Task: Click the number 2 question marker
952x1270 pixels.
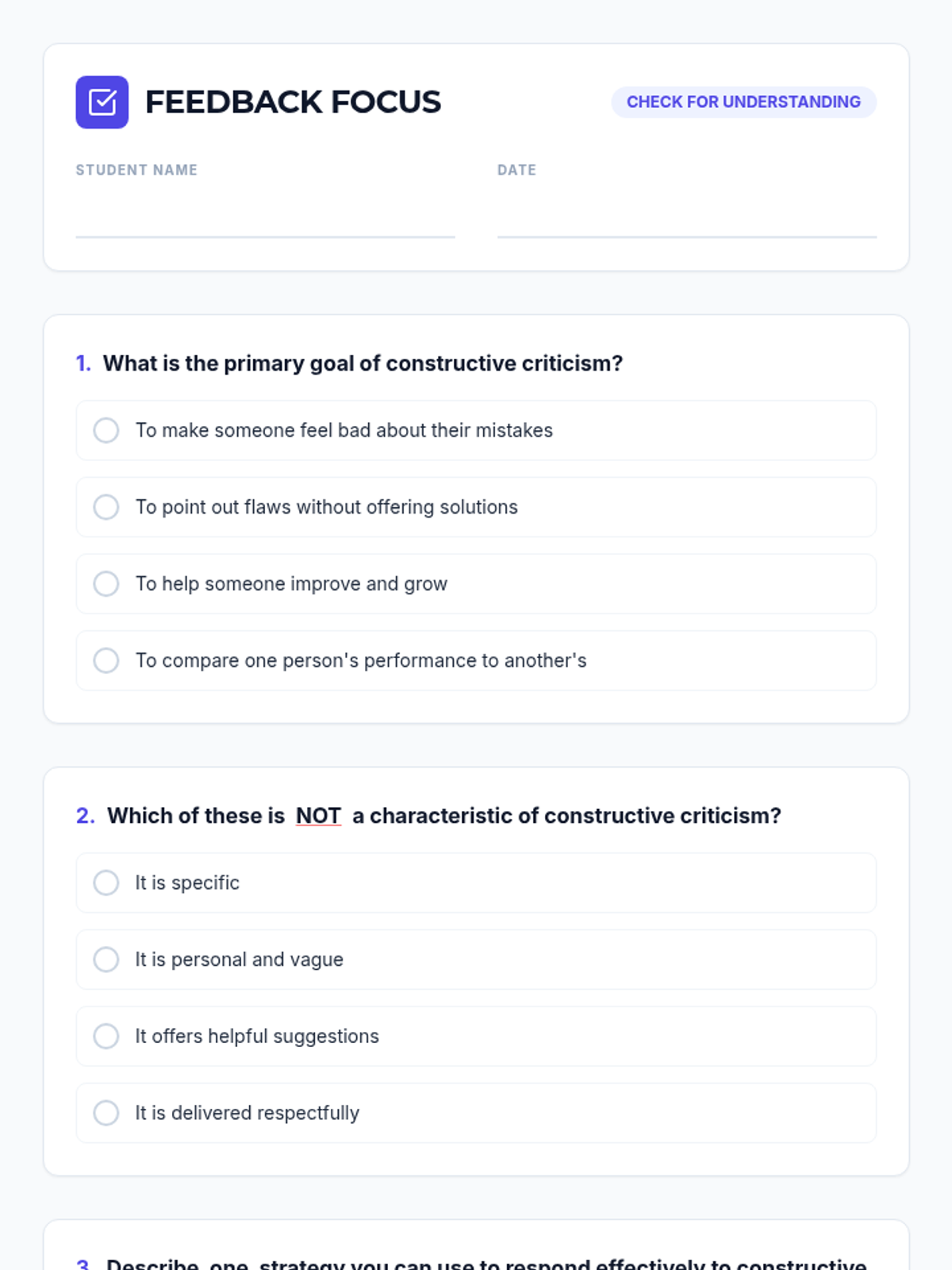Action: pyautogui.click(x=85, y=816)
